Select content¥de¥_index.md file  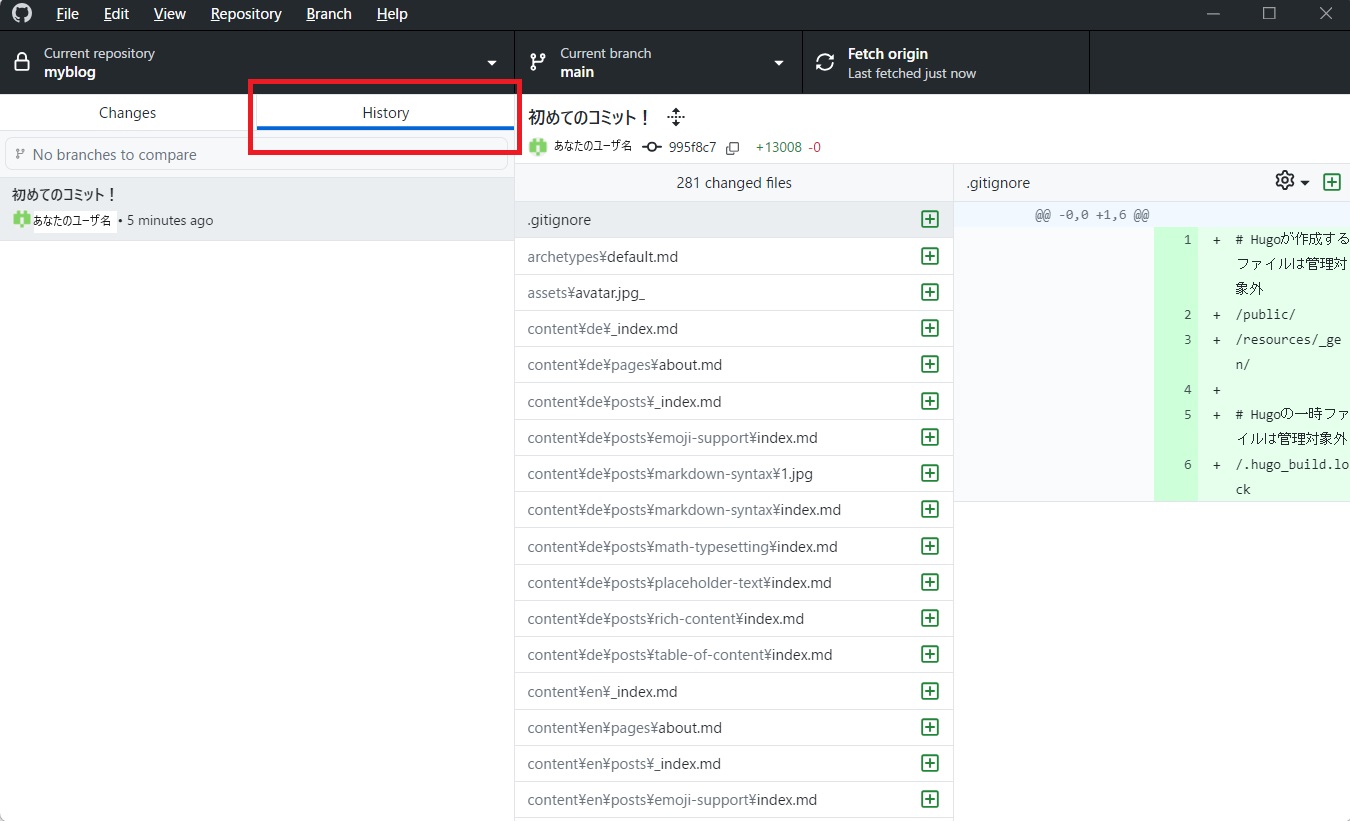tap(734, 329)
